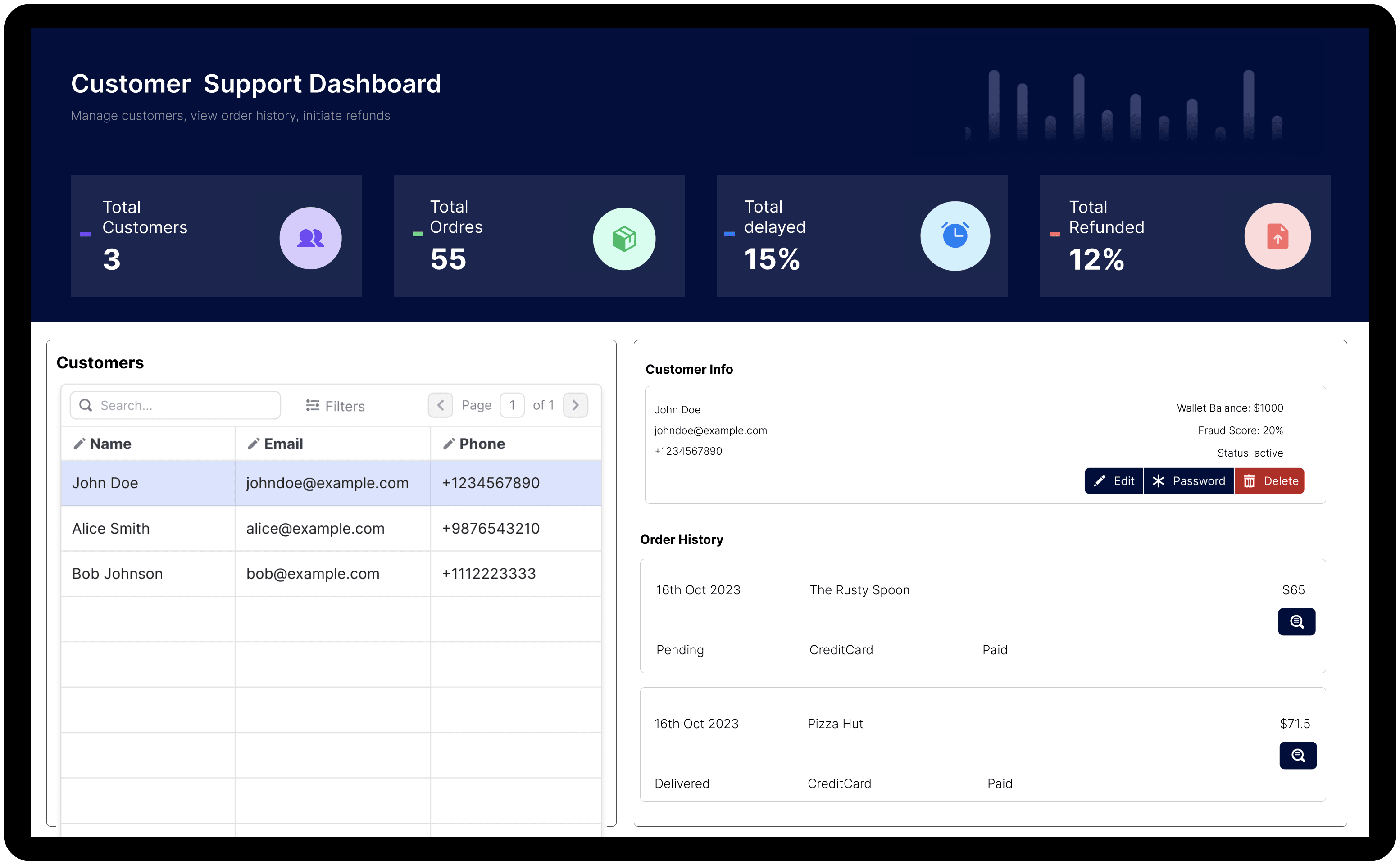Open the Filters menu
The image size is (1400, 865).
tap(336, 406)
